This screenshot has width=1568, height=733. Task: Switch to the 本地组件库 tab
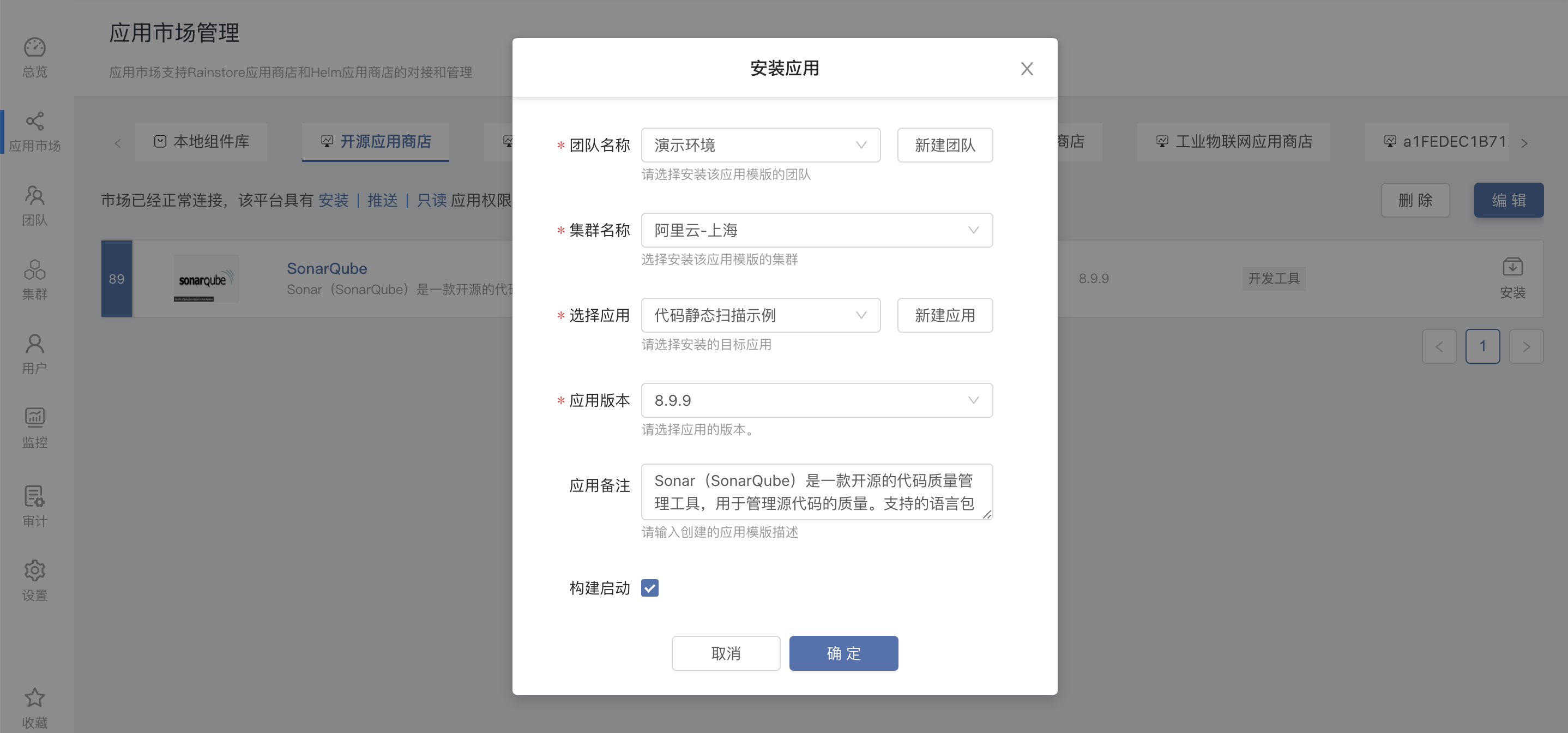point(201,142)
